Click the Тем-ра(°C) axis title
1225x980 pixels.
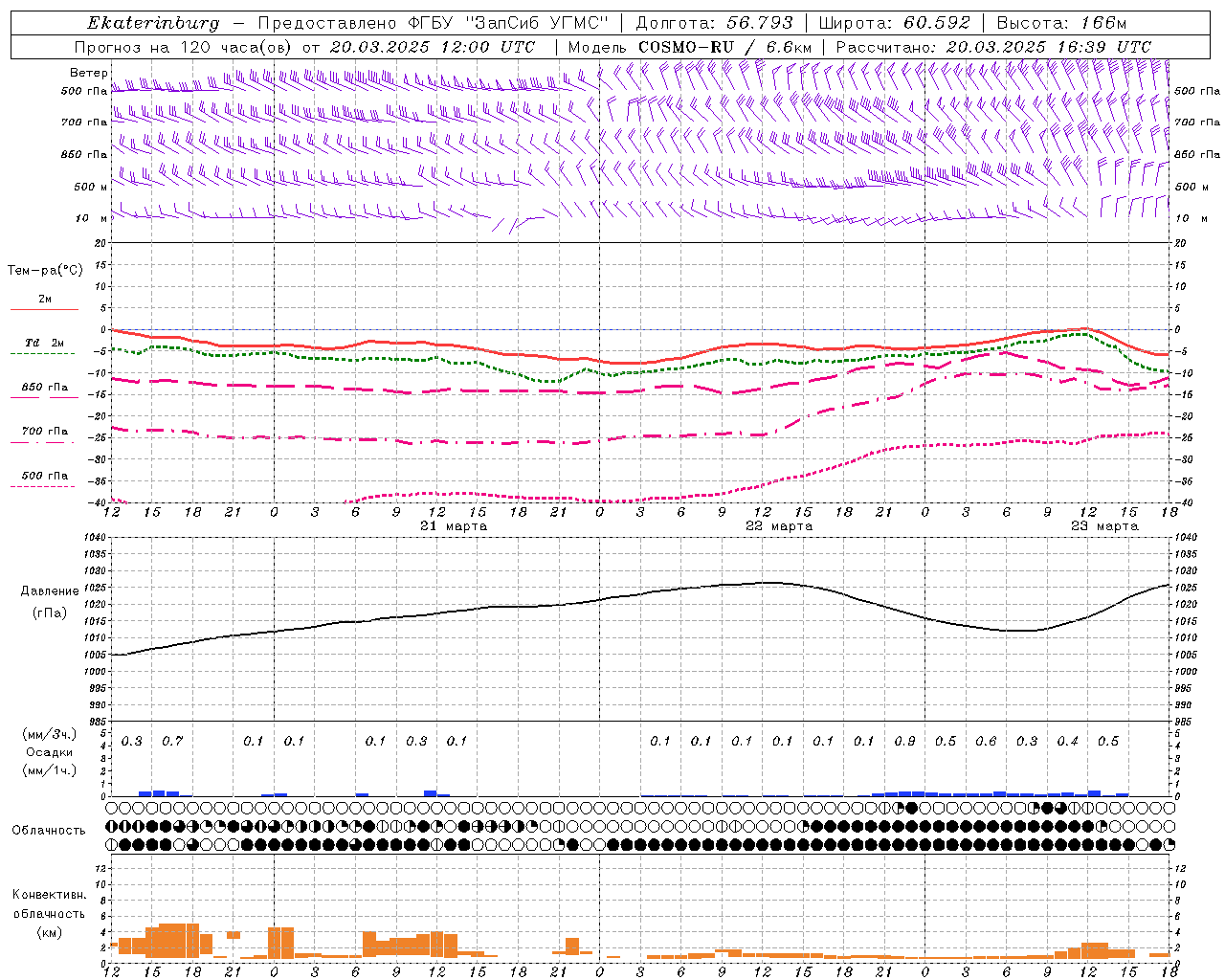(x=45, y=271)
